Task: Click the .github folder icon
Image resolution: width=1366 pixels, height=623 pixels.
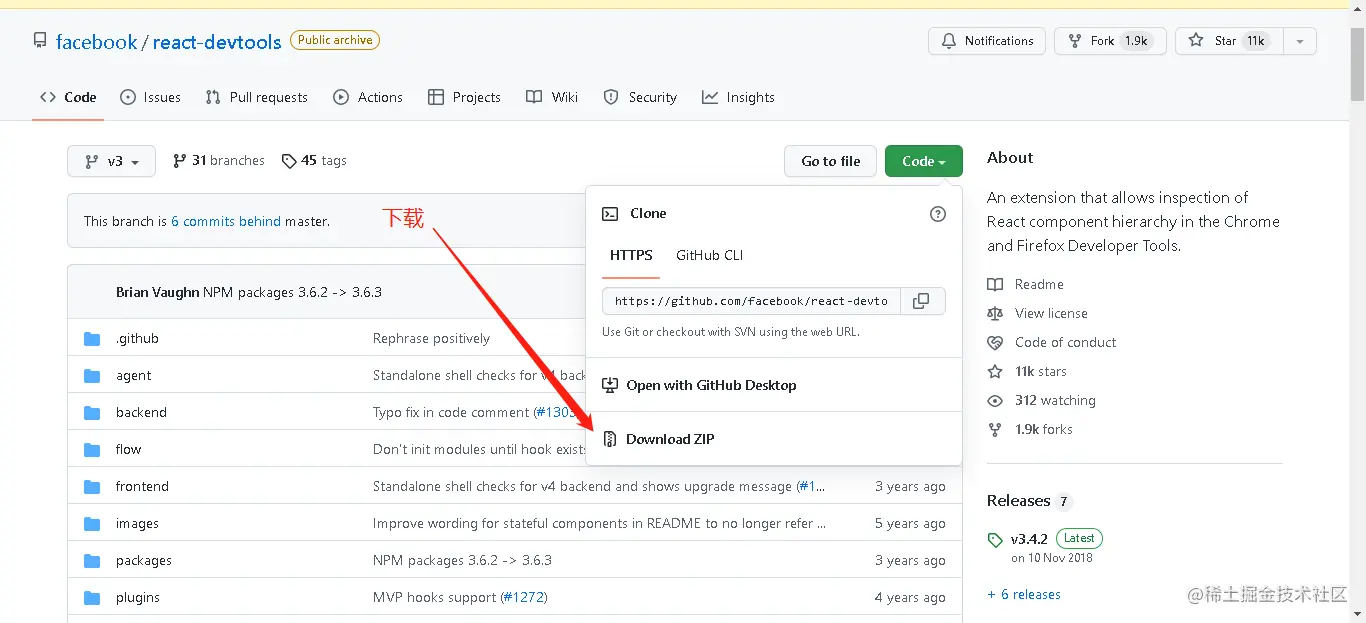Action: [x=92, y=339]
